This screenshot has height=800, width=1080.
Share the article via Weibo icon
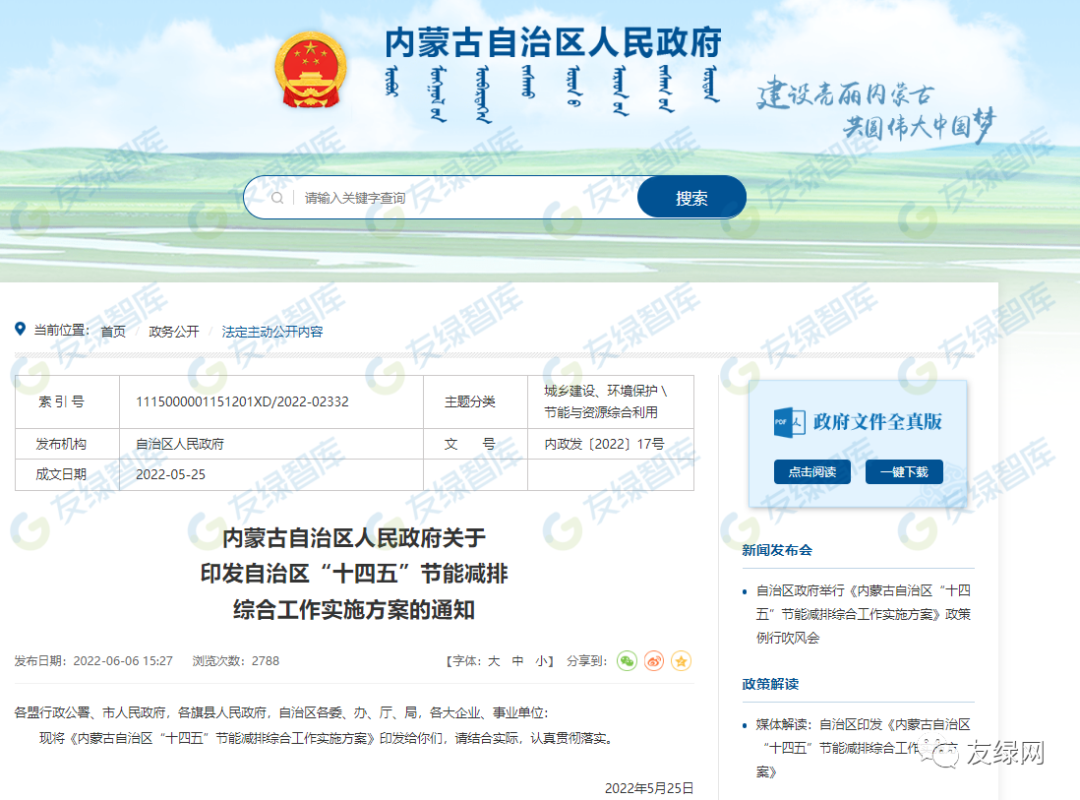click(x=654, y=661)
